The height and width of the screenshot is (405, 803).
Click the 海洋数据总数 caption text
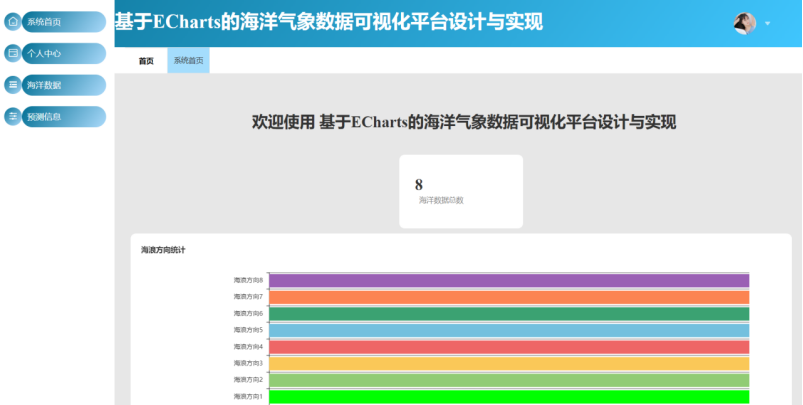(x=441, y=200)
